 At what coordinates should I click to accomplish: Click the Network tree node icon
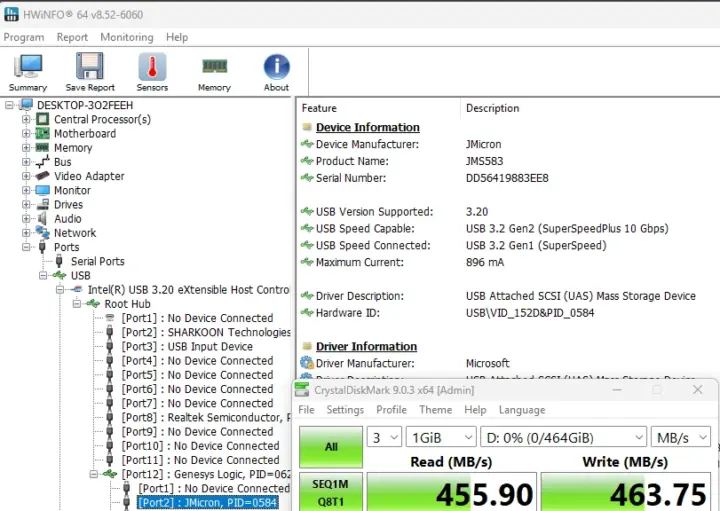(42, 232)
